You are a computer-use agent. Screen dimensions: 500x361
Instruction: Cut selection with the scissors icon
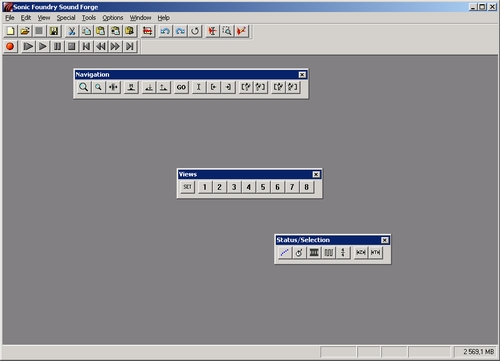pyautogui.click(x=72, y=31)
